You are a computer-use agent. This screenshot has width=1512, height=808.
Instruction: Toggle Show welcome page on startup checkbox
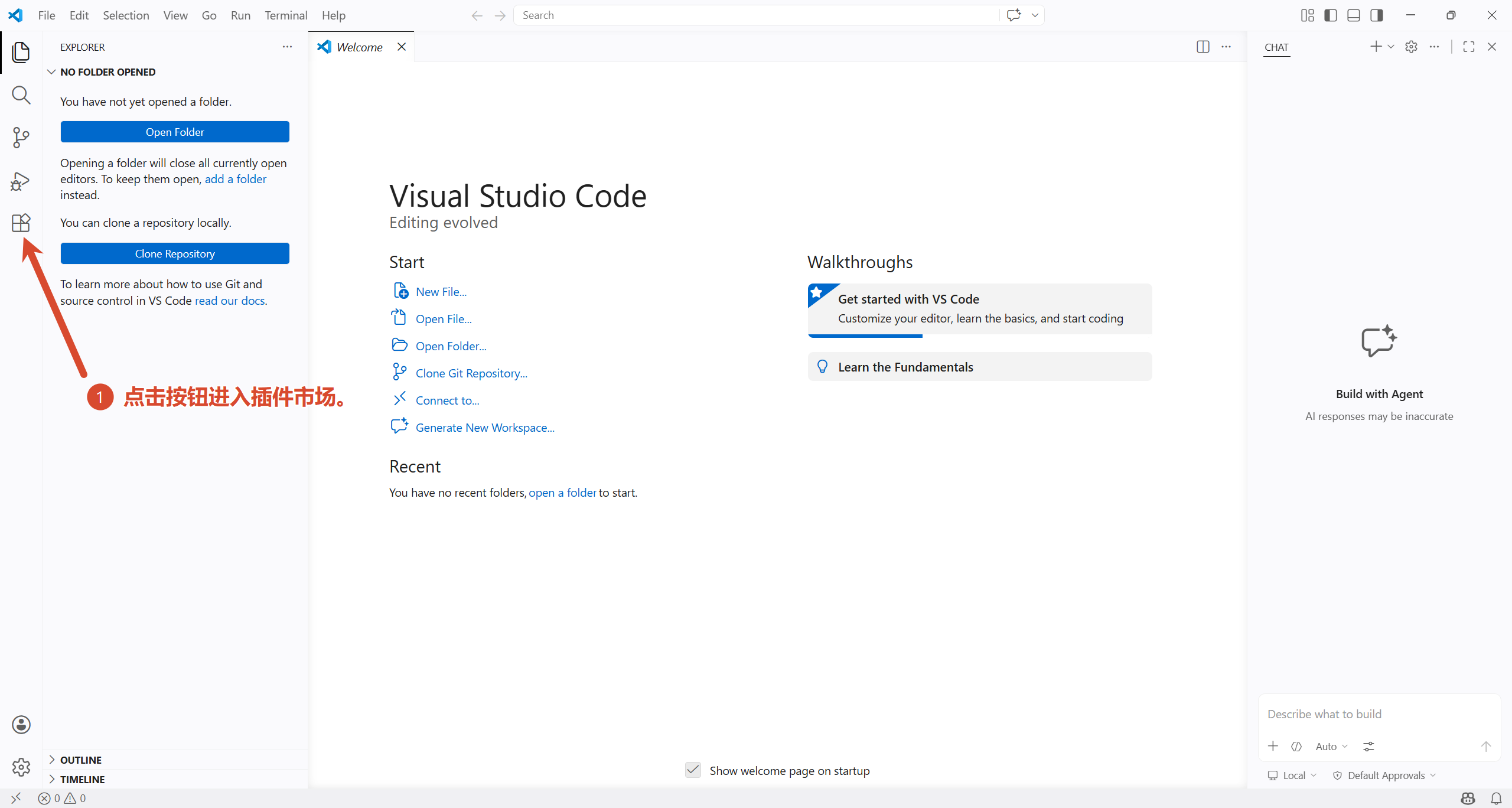pyautogui.click(x=693, y=770)
